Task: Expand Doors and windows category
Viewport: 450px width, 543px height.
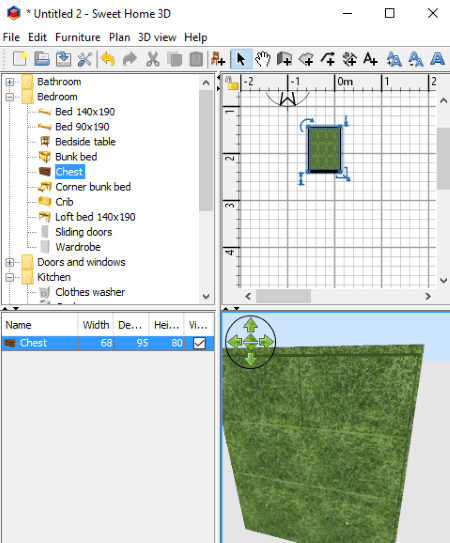Action: coord(9,262)
